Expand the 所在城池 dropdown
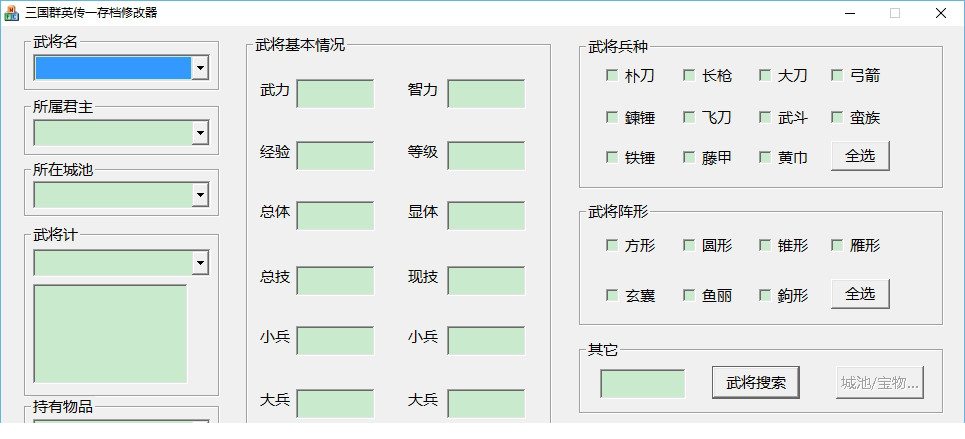965x439 pixels. 199,196
